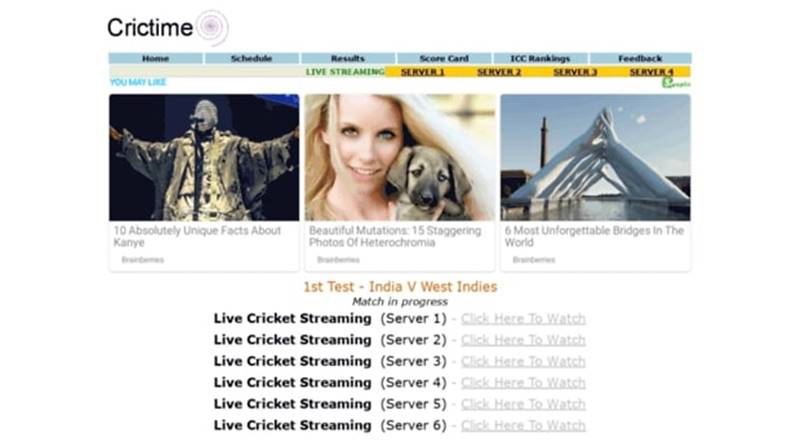Open the Results menu item
Screen dimensions: 800x445
coord(348,58)
